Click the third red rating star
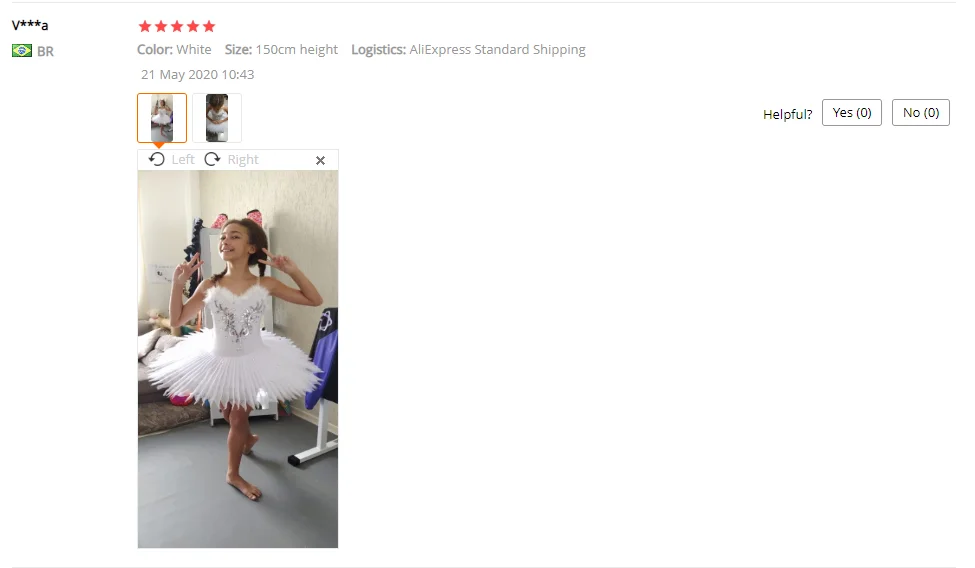975x568 pixels. tap(177, 26)
